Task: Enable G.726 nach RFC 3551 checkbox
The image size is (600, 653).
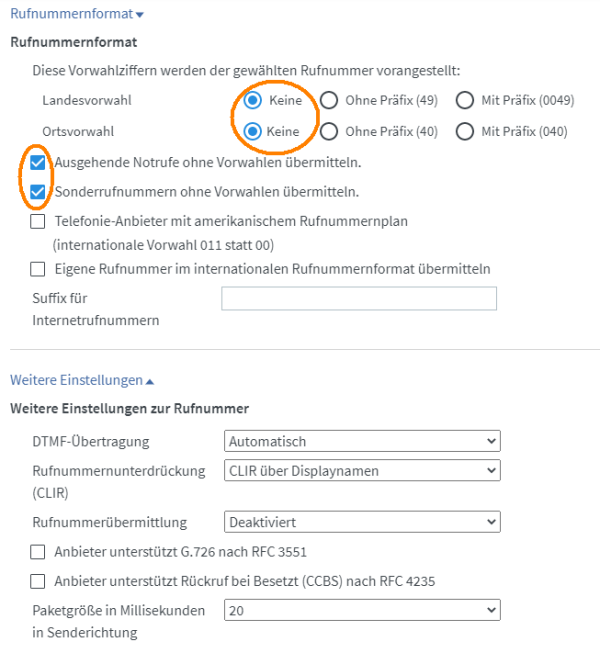Action: (x=37, y=552)
